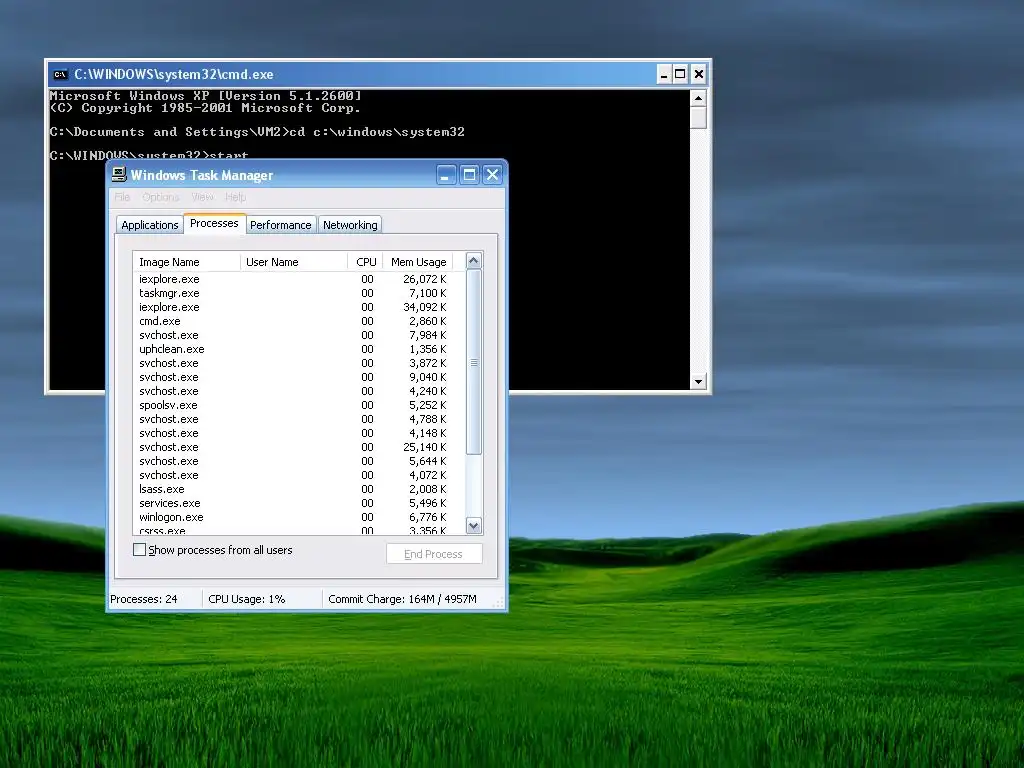Open the Networking tab
Image resolution: width=1024 pixels, height=768 pixels.
point(350,225)
